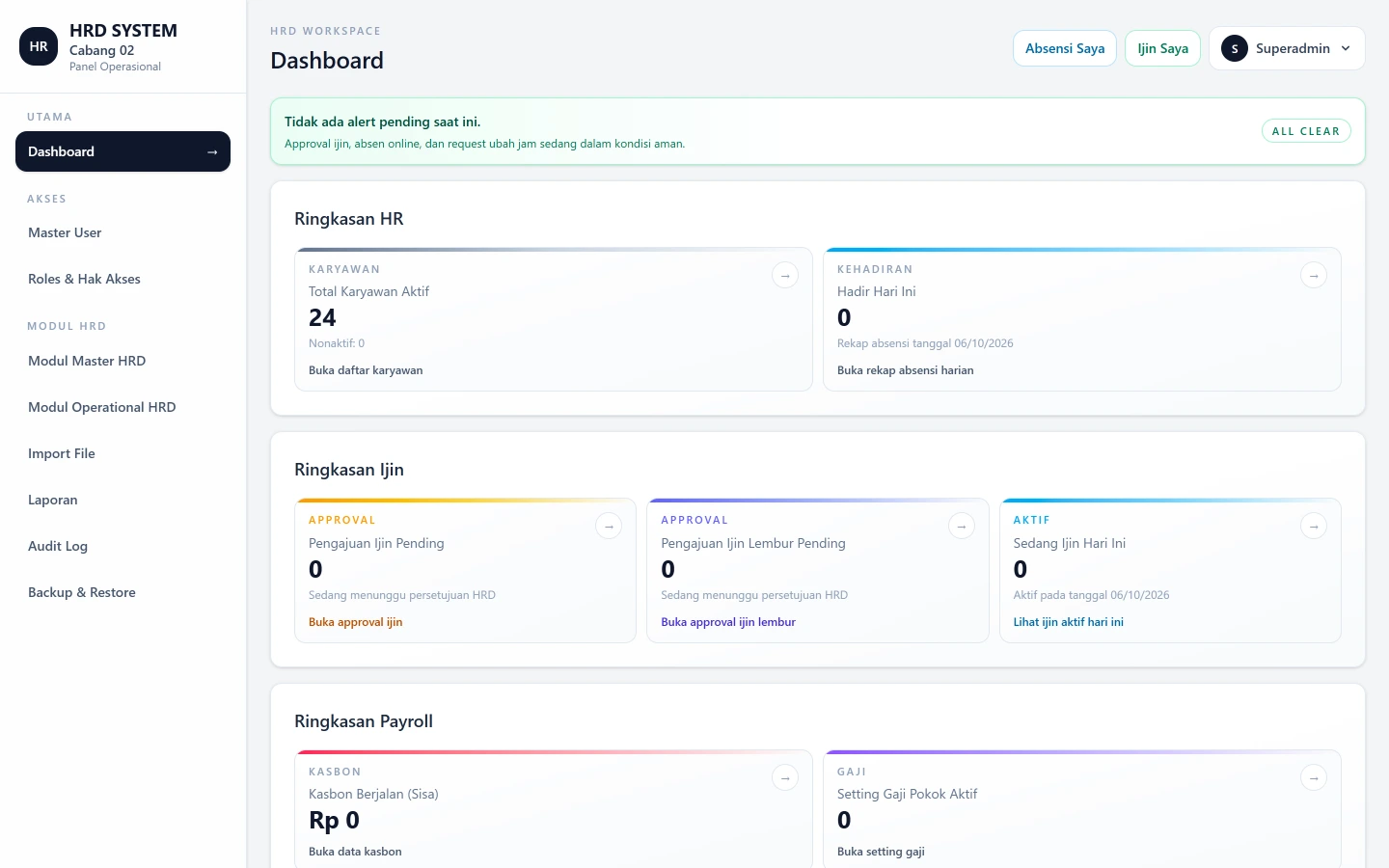Open Buka daftar karyawan link
This screenshot has width=1389, height=868.
click(x=366, y=370)
